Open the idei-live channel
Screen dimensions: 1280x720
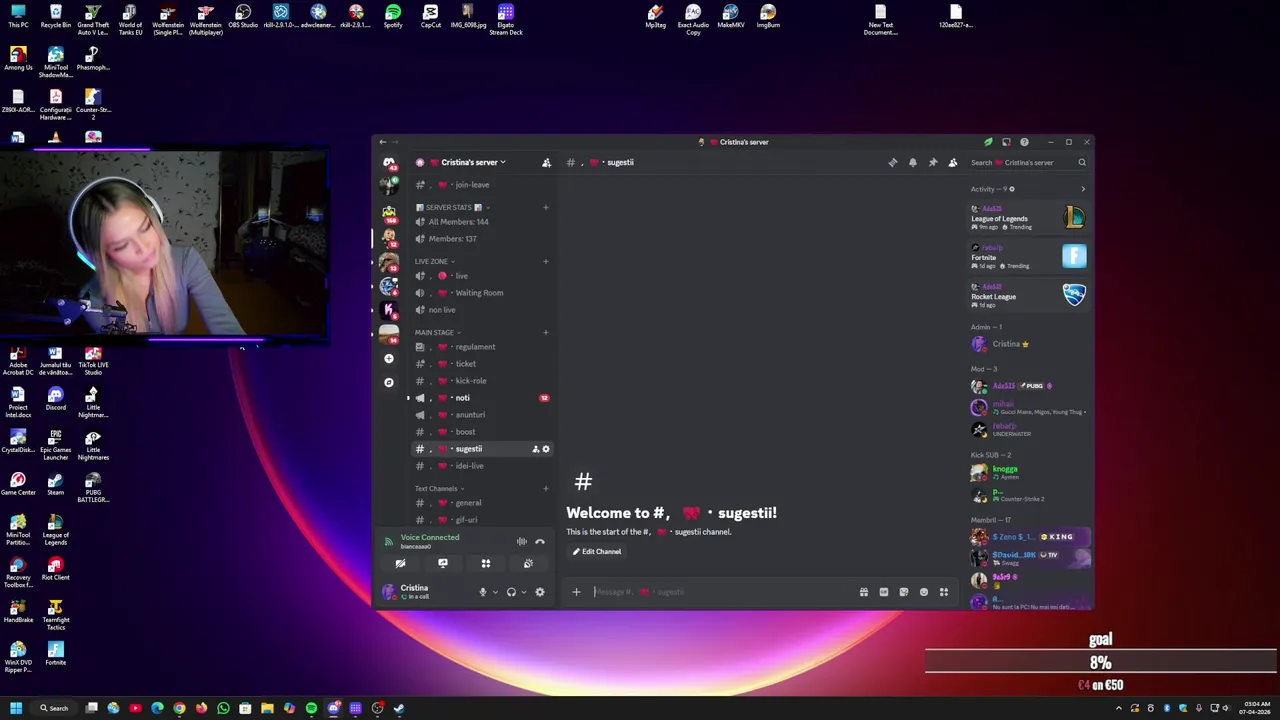[x=482, y=466]
